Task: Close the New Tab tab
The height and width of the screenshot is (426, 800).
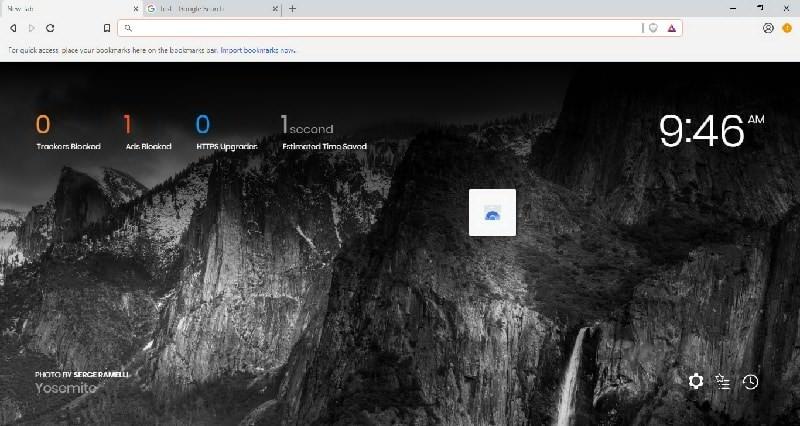Action: pyautogui.click(x=136, y=9)
